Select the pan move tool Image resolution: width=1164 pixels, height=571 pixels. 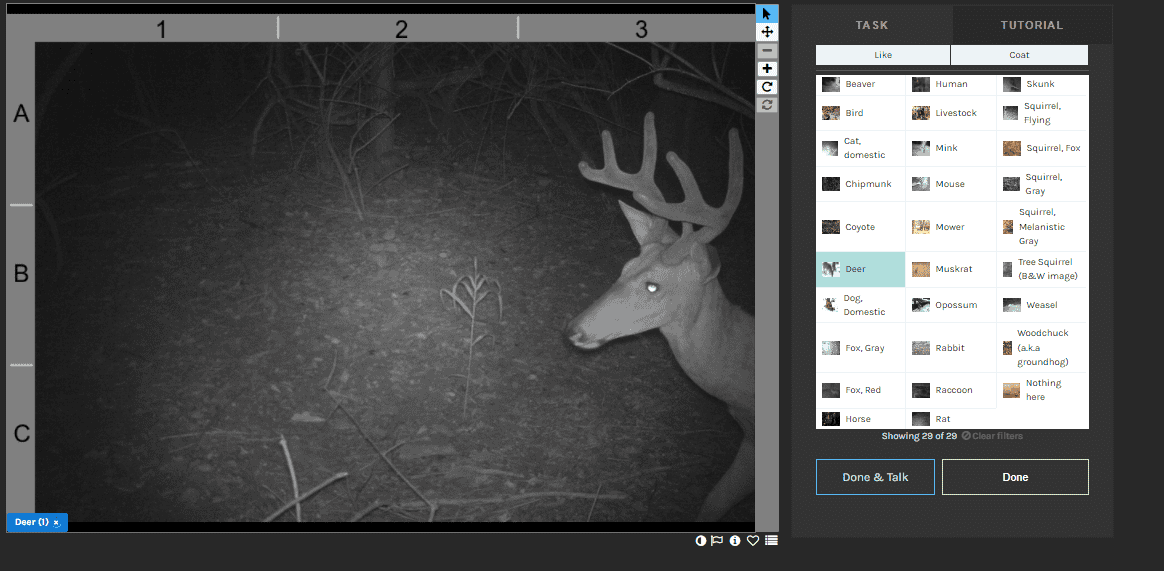767,32
